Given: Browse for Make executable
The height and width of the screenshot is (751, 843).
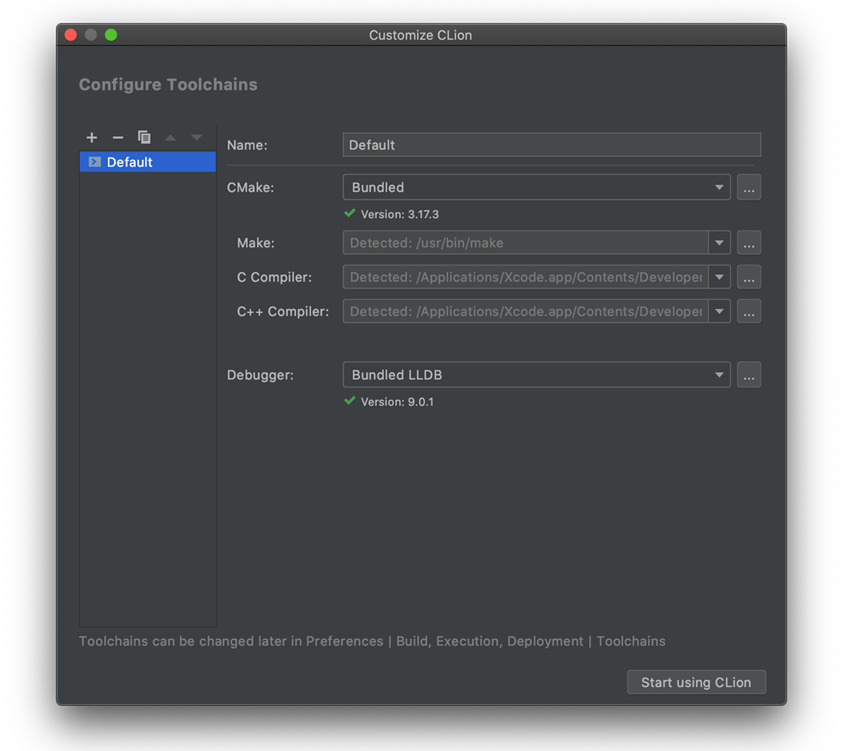Looking at the screenshot, I should [x=749, y=243].
